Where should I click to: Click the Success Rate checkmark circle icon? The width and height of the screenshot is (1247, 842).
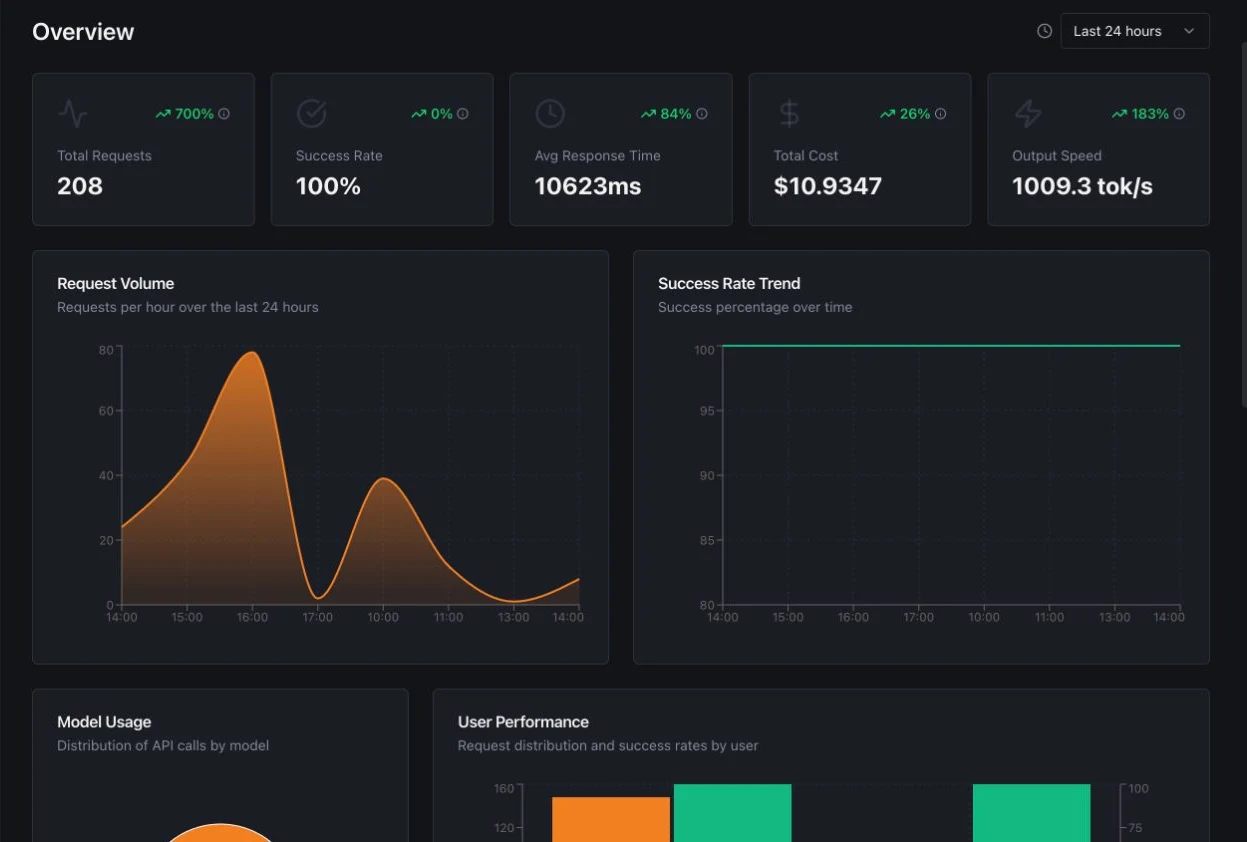[x=311, y=114]
